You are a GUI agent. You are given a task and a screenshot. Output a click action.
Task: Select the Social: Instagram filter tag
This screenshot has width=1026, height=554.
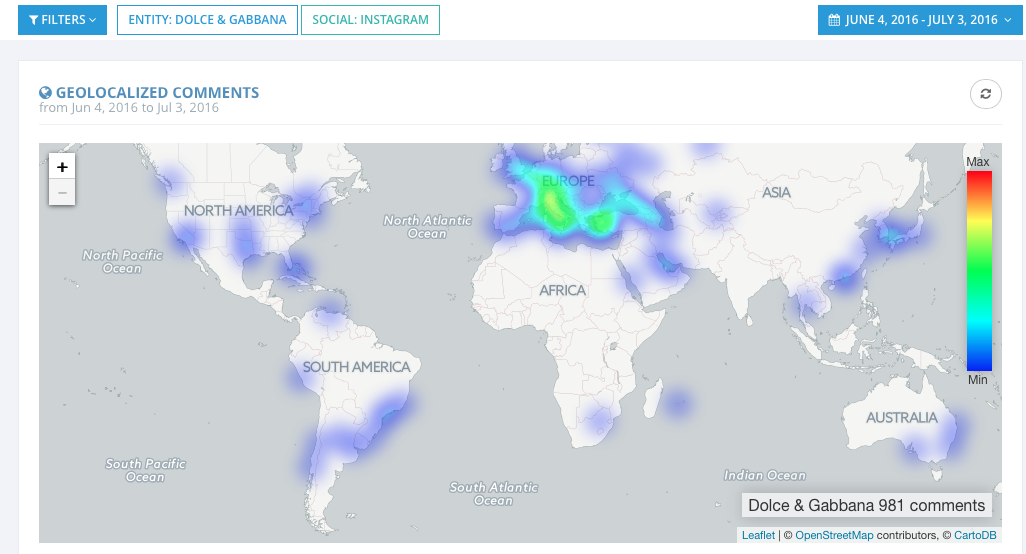(x=370, y=20)
